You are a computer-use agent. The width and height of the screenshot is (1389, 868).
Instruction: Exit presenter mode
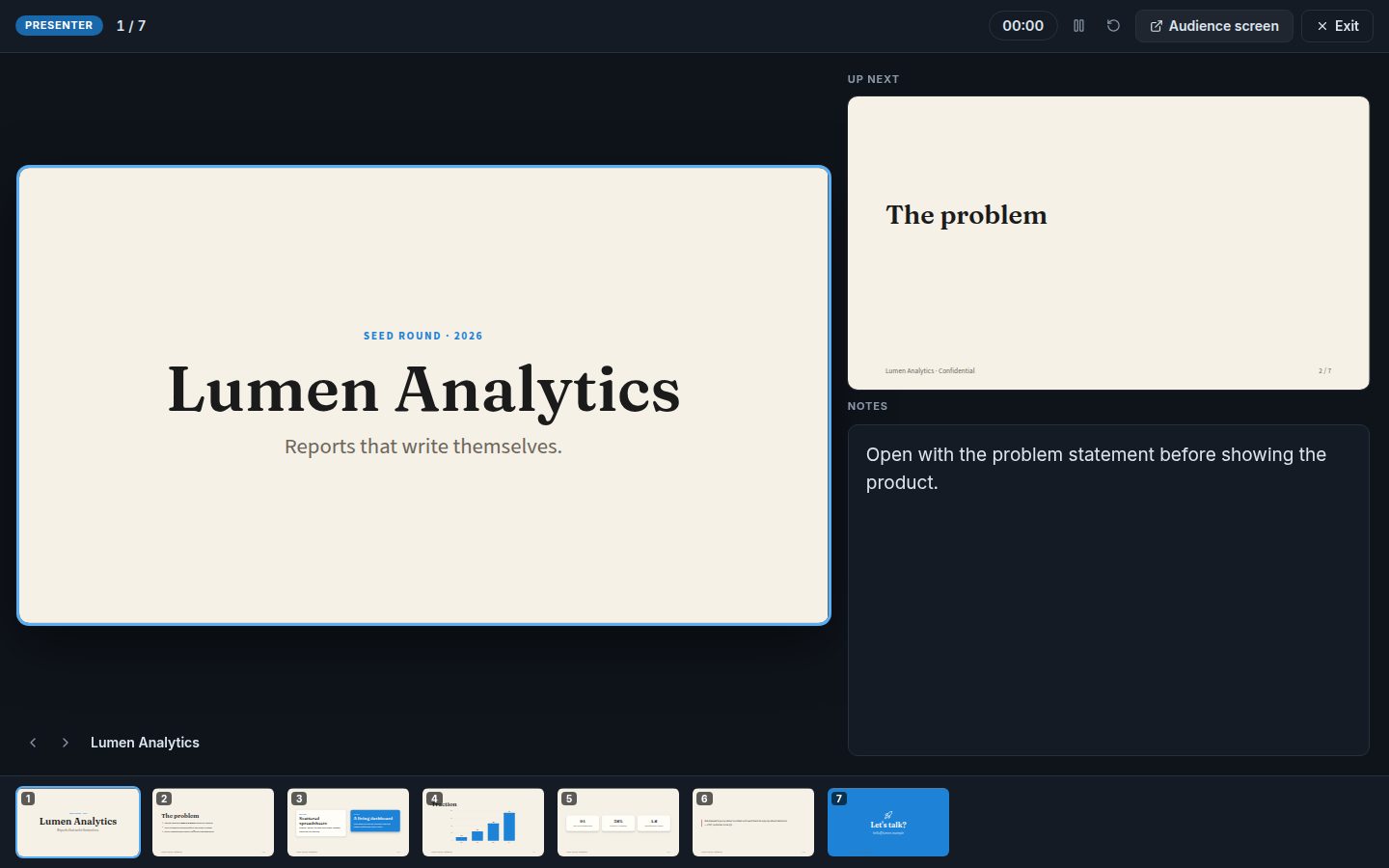(1337, 26)
